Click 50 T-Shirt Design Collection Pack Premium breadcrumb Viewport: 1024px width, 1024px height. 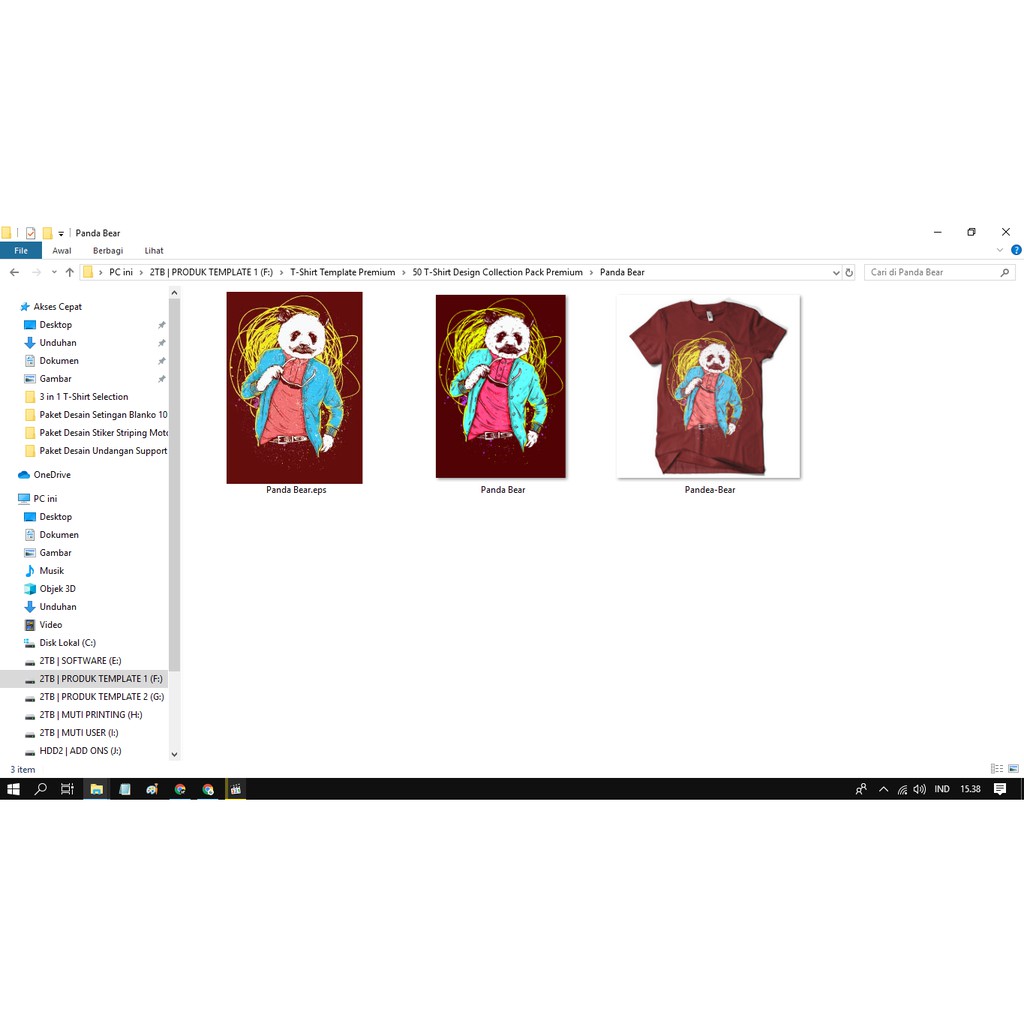(498, 272)
